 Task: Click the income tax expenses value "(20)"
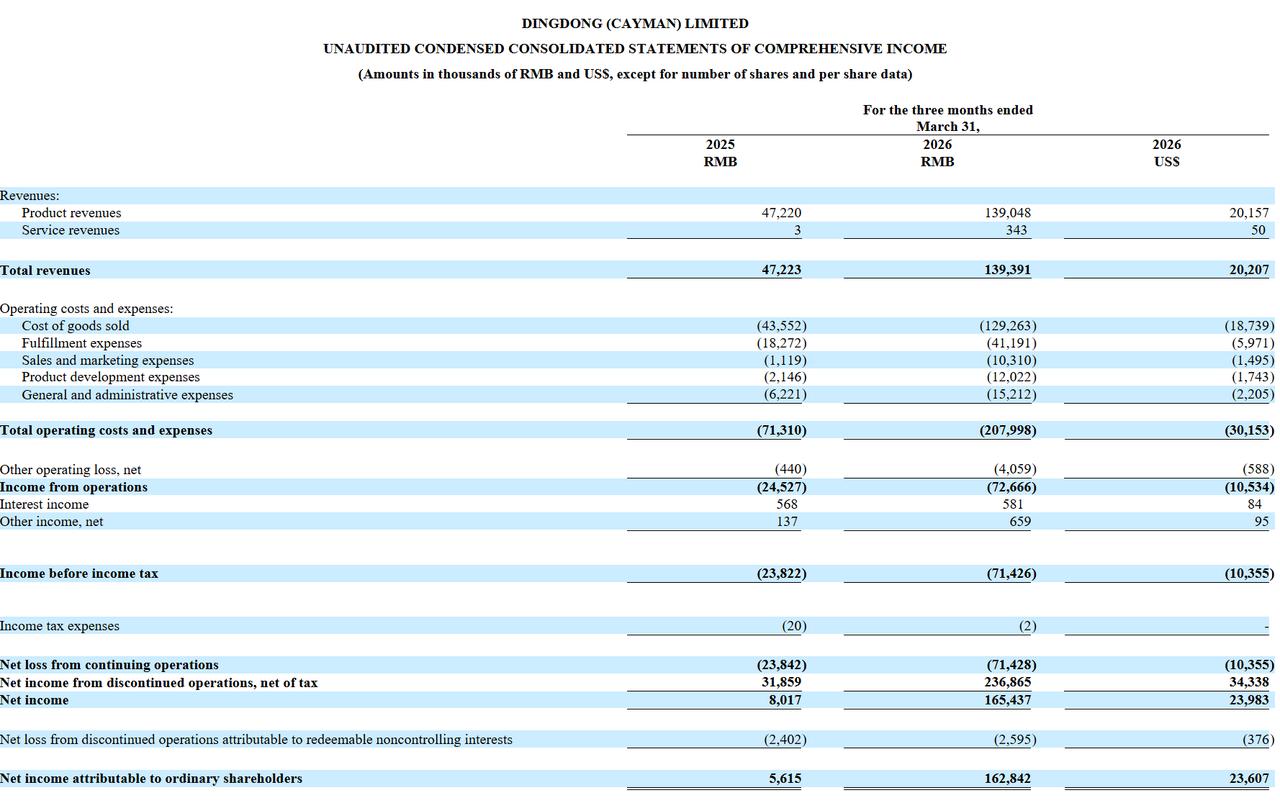tap(794, 626)
